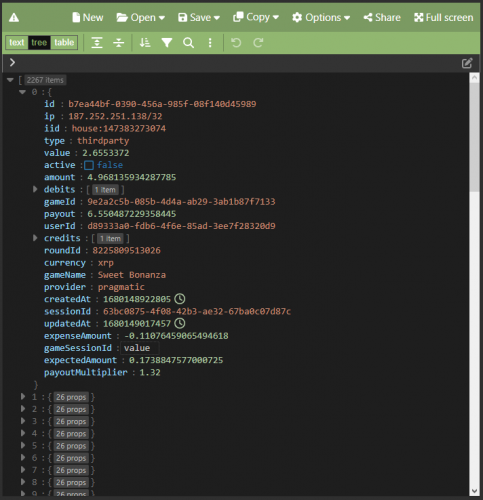The height and width of the screenshot is (500, 483).
Task: Collapse all fields icon
Action: click(118, 43)
